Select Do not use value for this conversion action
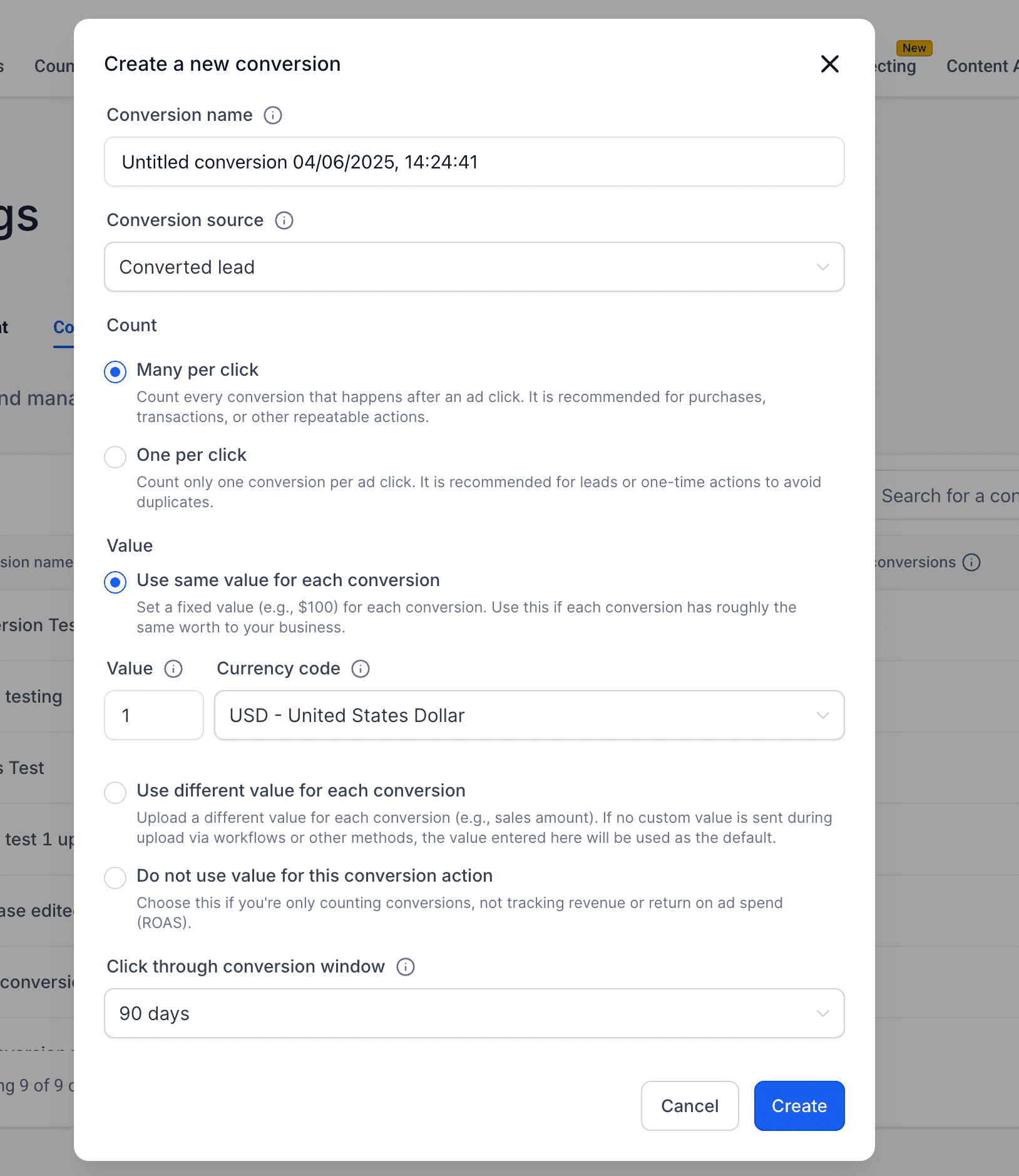1019x1176 pixels. 115,877
